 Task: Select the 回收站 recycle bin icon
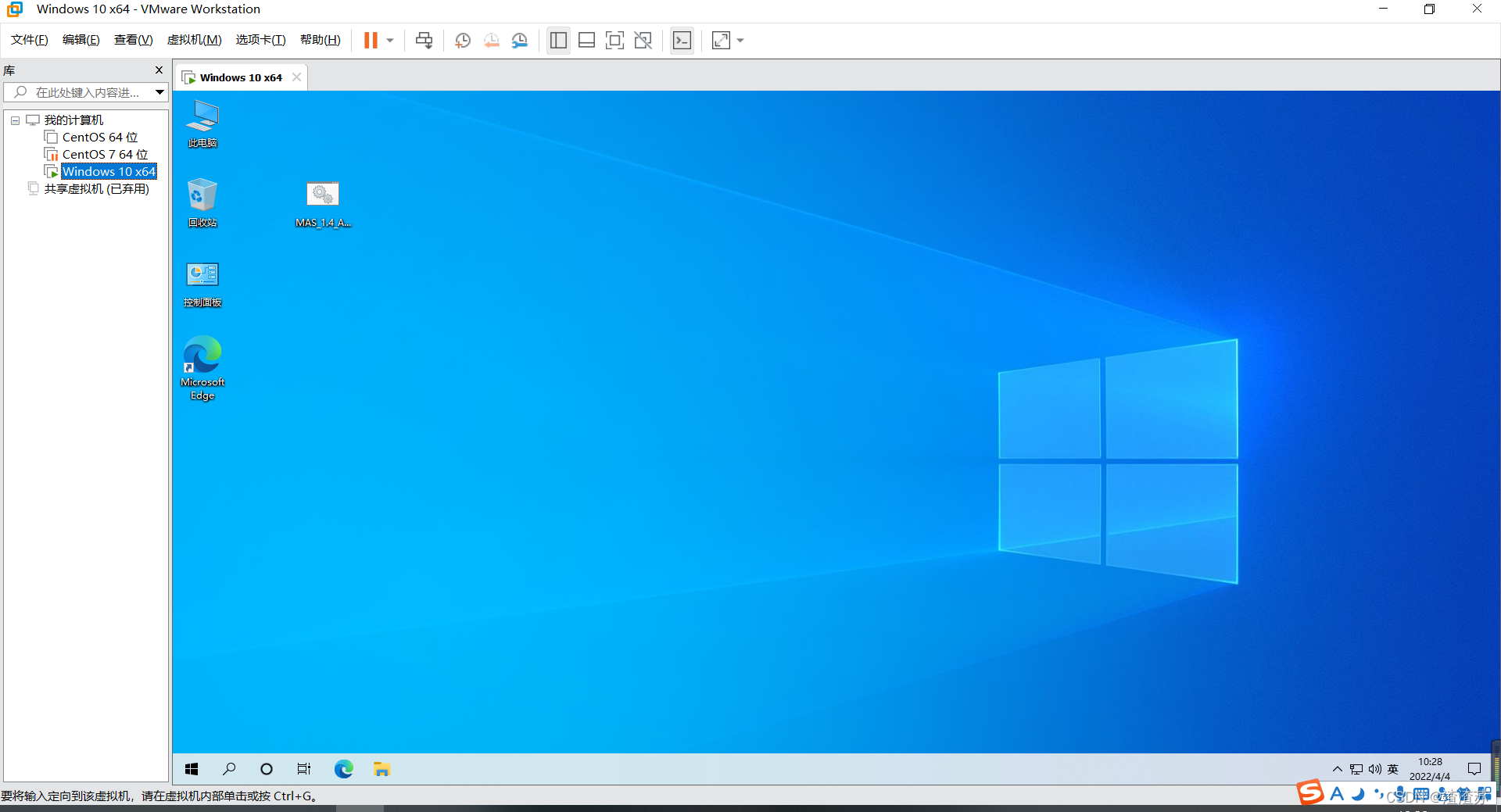[202, 203]
